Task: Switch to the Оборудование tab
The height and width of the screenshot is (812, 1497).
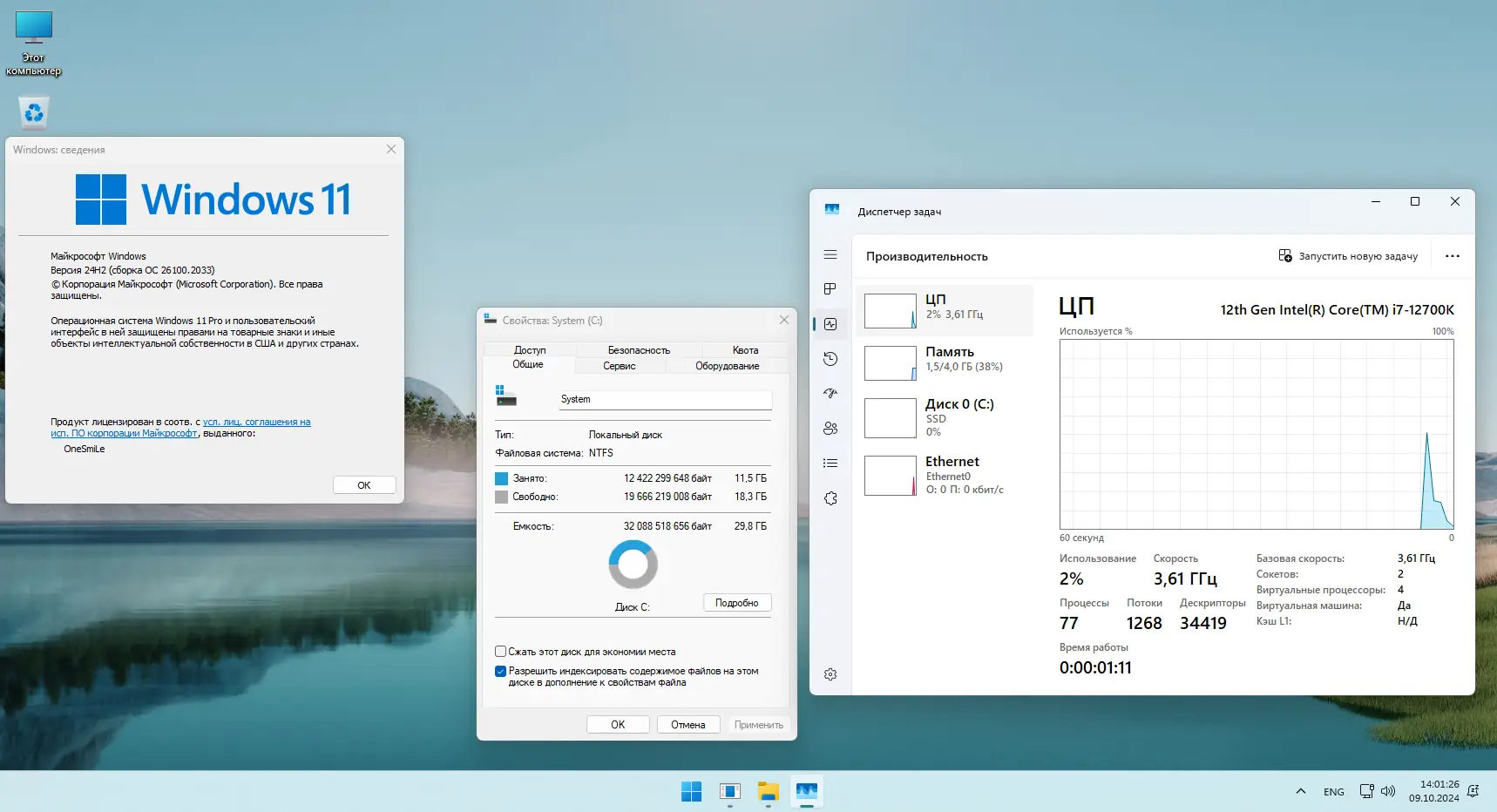Action: 727,366
